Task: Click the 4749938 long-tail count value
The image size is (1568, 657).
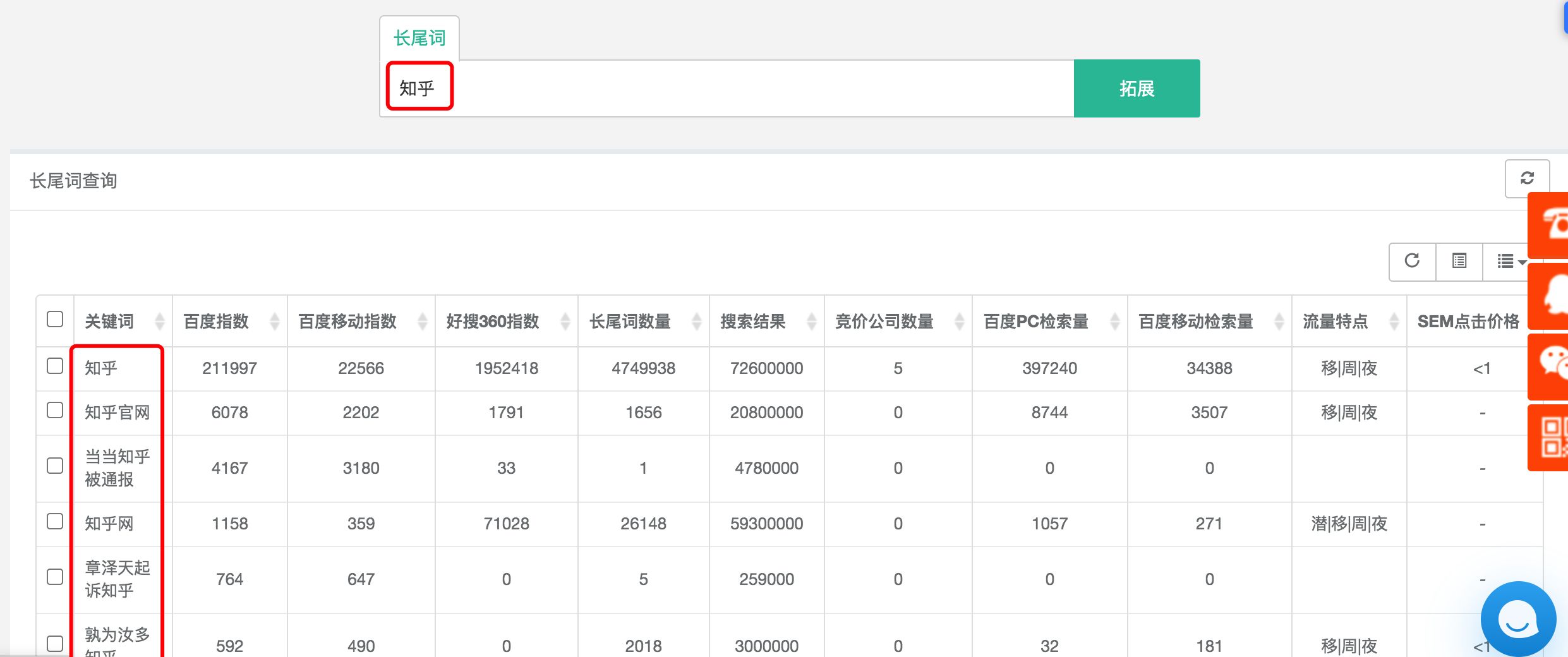Action: point(643,368)
